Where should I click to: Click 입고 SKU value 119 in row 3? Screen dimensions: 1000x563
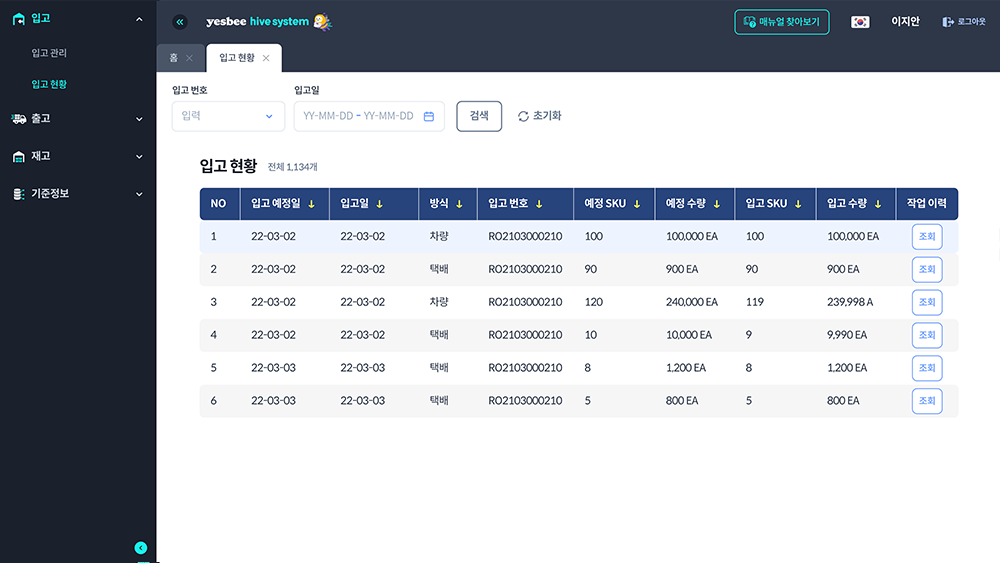pyautogui.click(x=754, y=302)
